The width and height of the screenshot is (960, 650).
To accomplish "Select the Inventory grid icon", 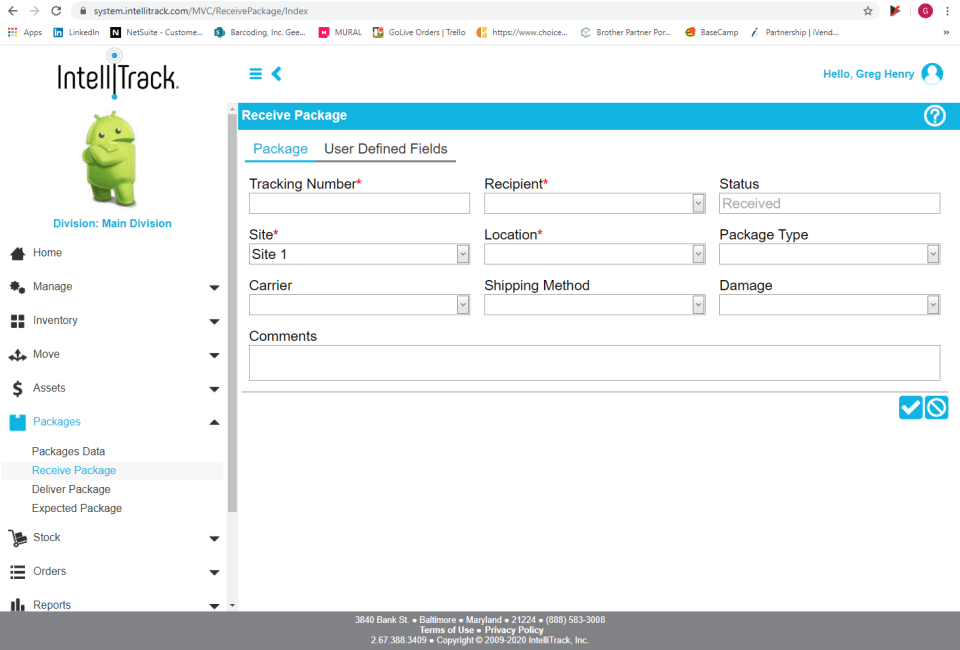I will click(15, 320).
